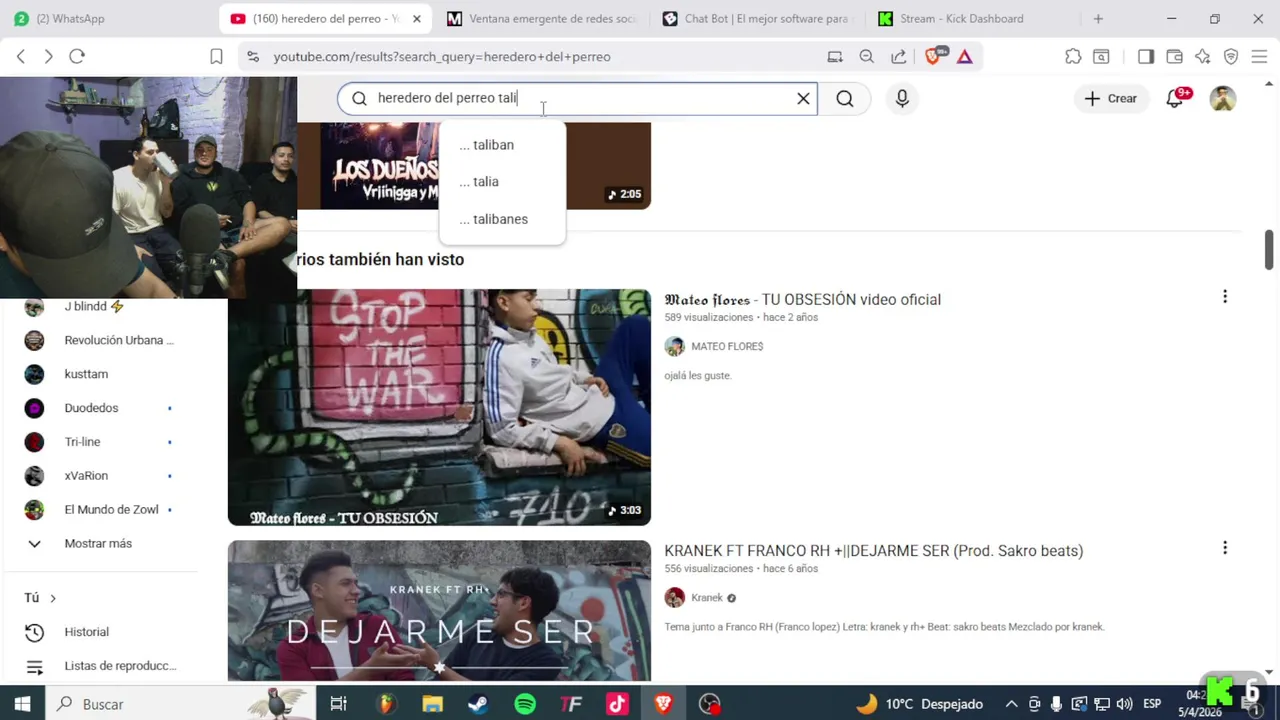The width and height of the screenshot is (1280, 720).
Task: Open the Brave Shields lion icon
Action: (x=934, y=56)
